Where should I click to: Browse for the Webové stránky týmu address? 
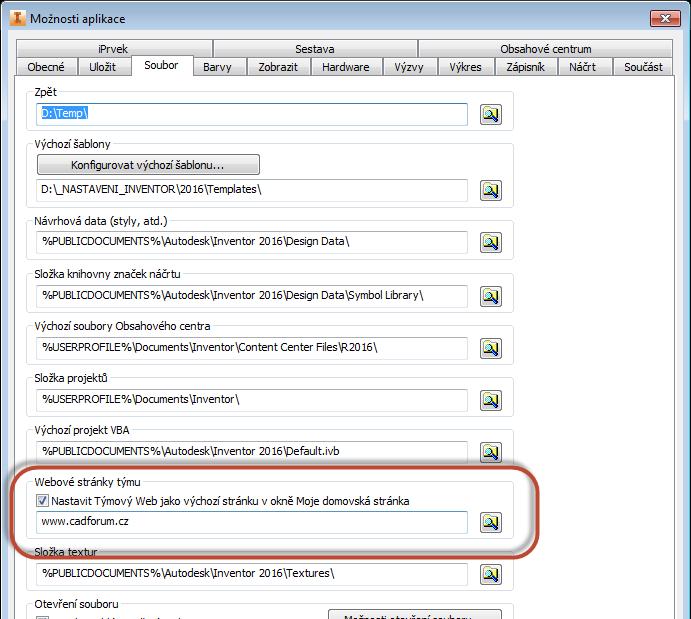(490, 522)
